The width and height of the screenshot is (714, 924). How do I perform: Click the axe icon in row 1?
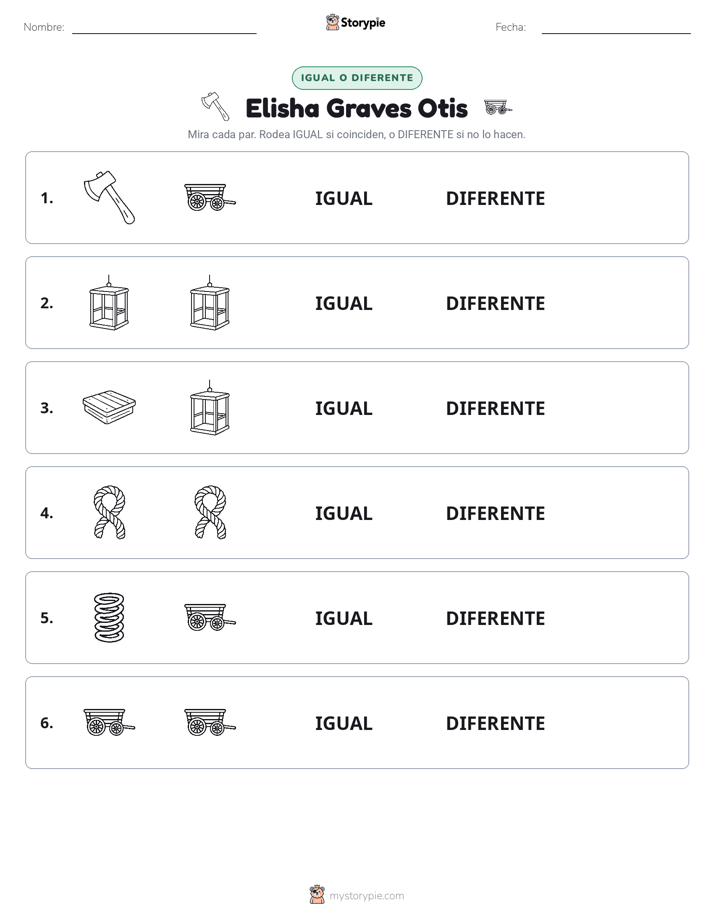point(110,197)
